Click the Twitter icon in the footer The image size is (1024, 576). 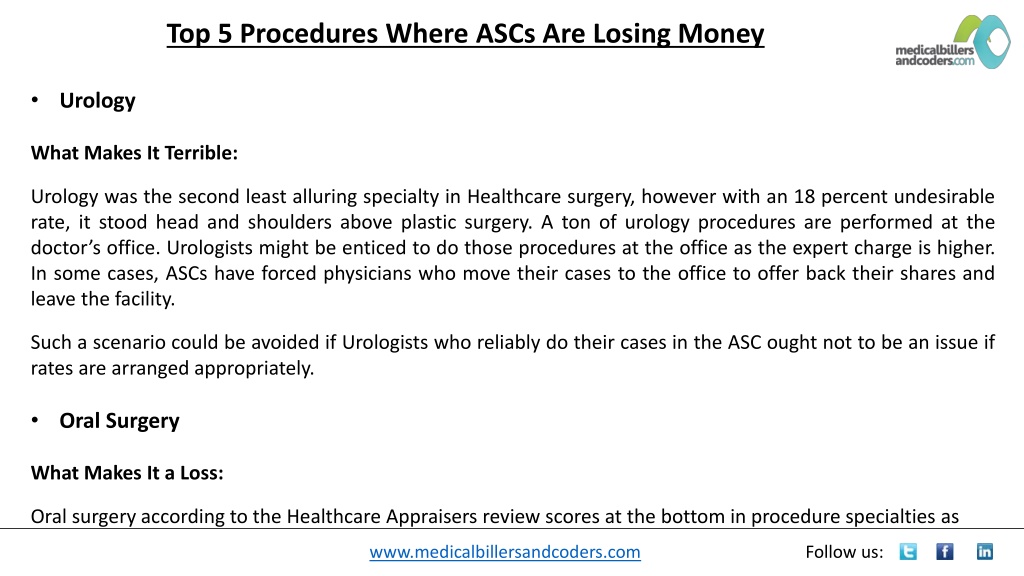(908, 552)
